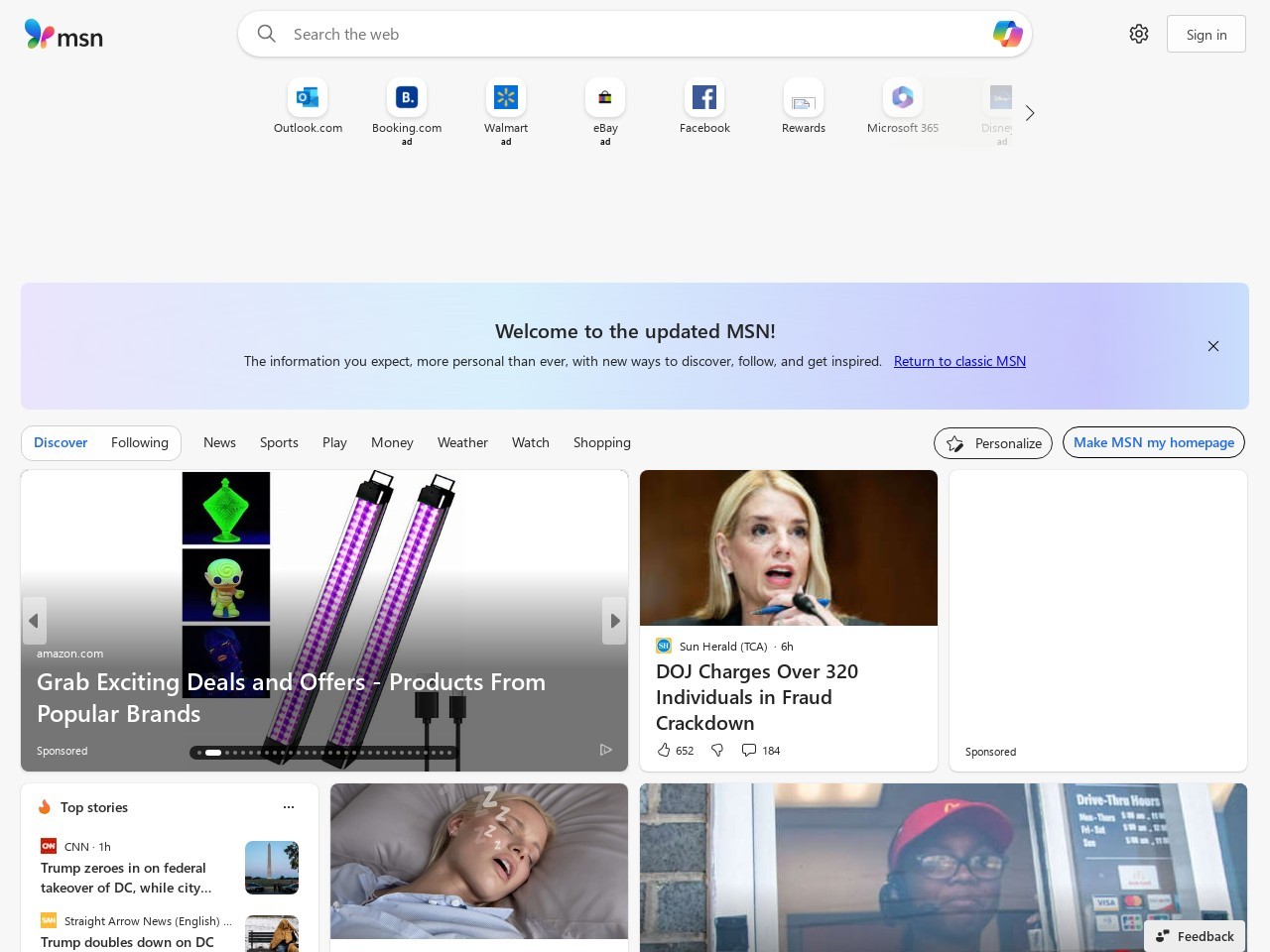Show more shortcuts with right chevron
Viewport: 1270px width, 952px height.
1030,113
